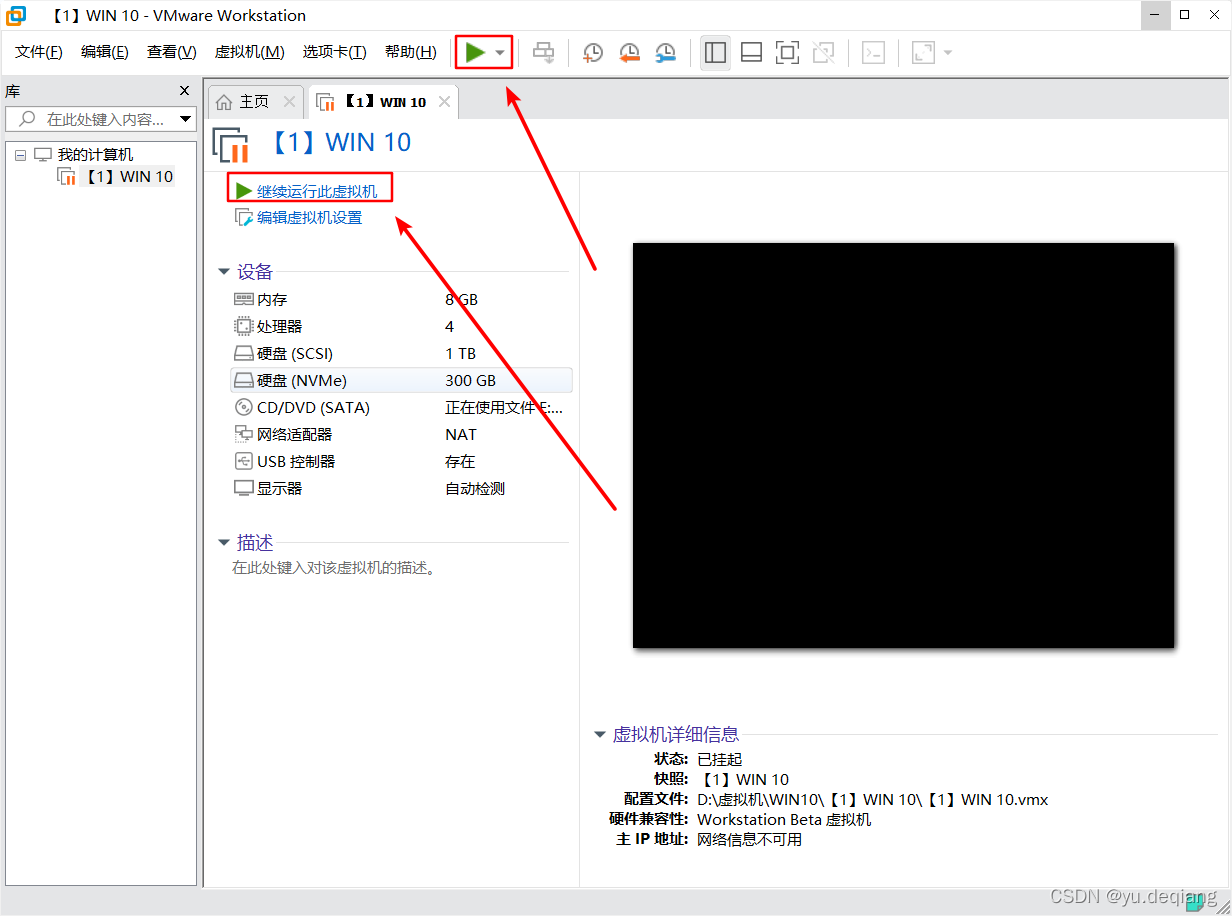
Task: Select the USB 控制器 device row
Action: (401, 461)
